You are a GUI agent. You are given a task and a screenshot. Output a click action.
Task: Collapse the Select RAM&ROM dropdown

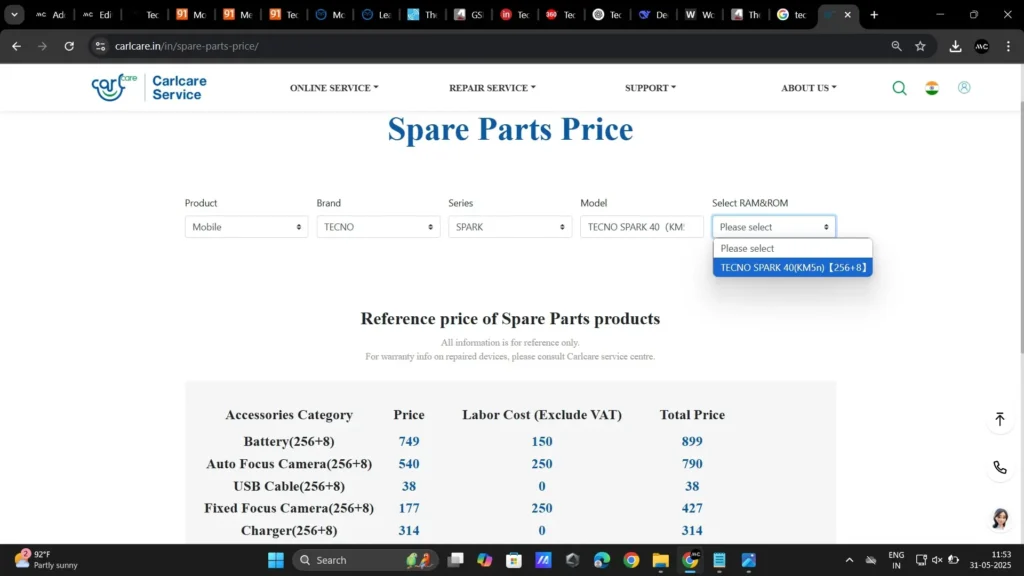(774, 227)
